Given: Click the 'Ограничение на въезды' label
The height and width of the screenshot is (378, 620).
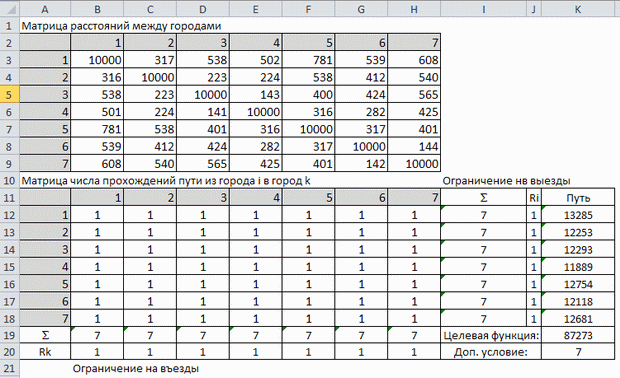Looking at the screenshot, I should [136, 369].
